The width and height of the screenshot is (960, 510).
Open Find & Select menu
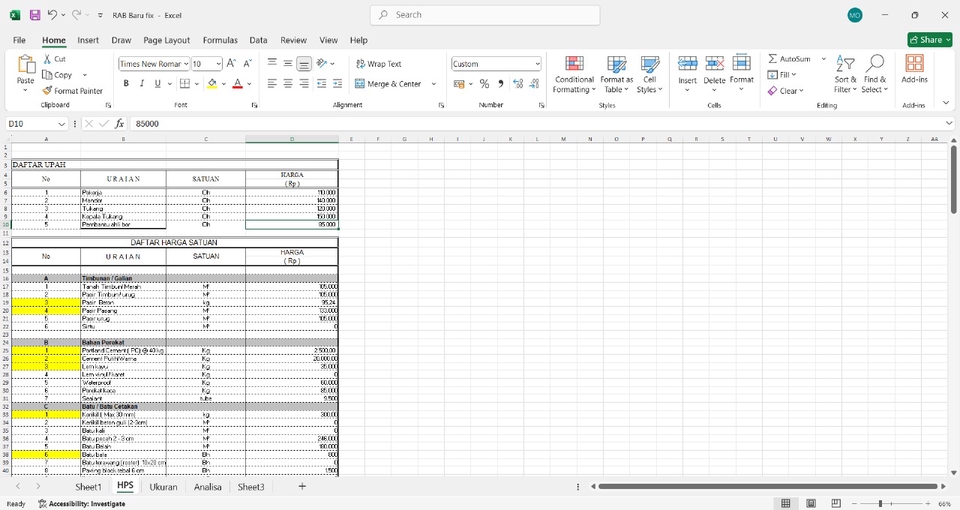[875, 74]
